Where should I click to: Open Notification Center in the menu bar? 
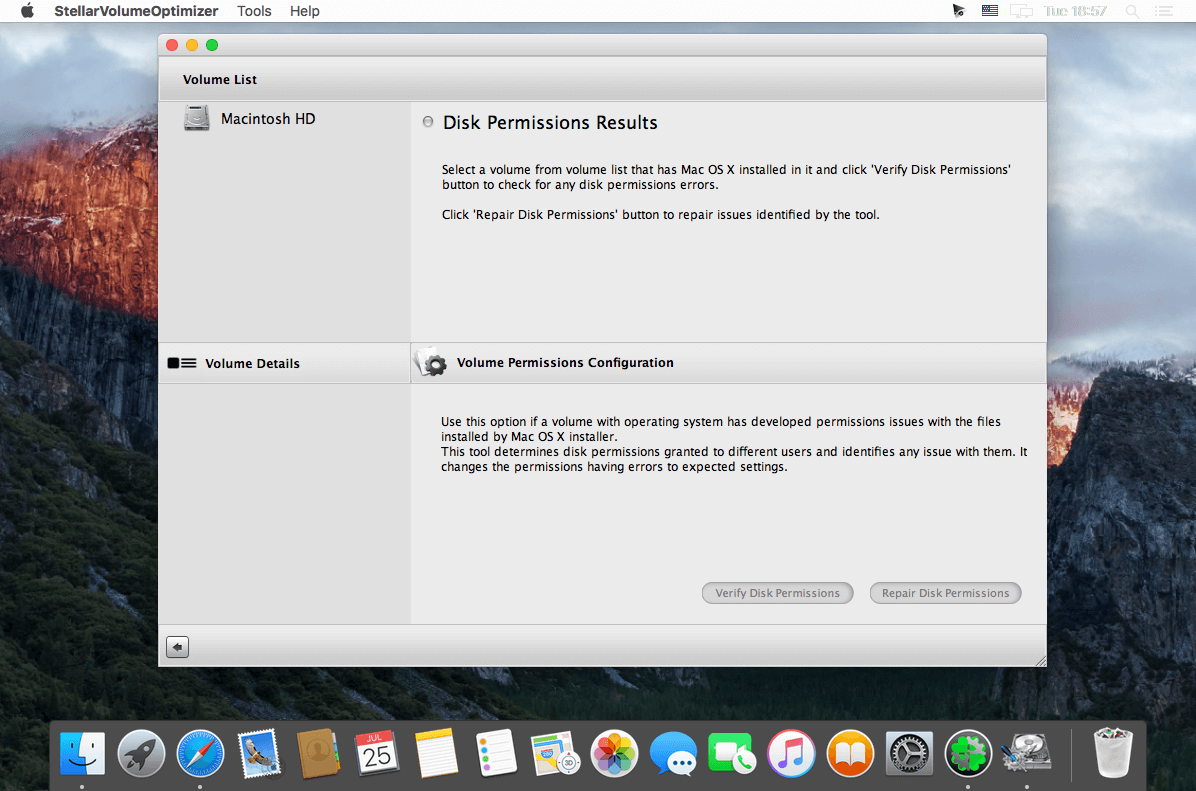1164,11
